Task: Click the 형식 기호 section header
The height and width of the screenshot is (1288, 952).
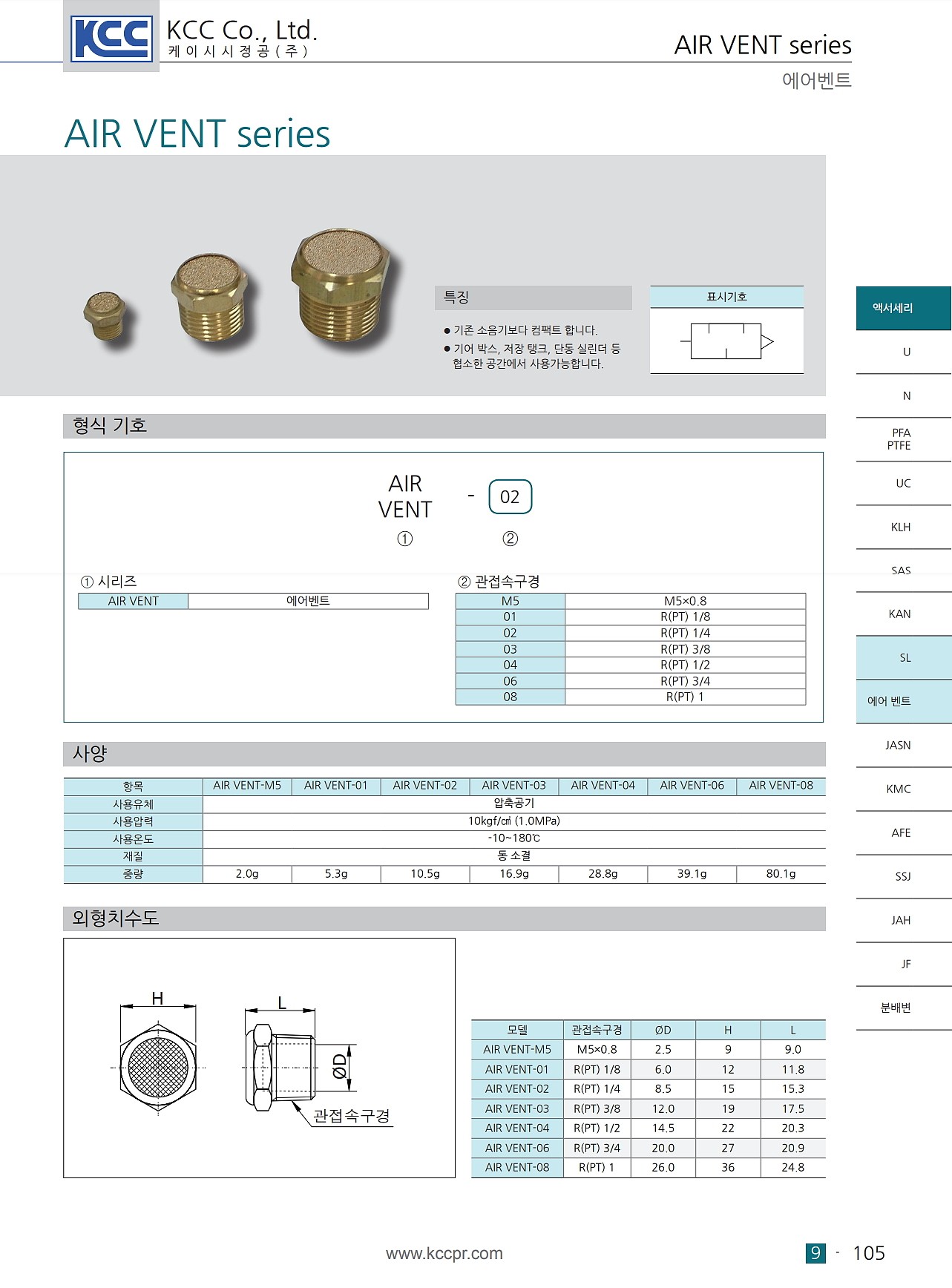Action: tap(444, 426)
